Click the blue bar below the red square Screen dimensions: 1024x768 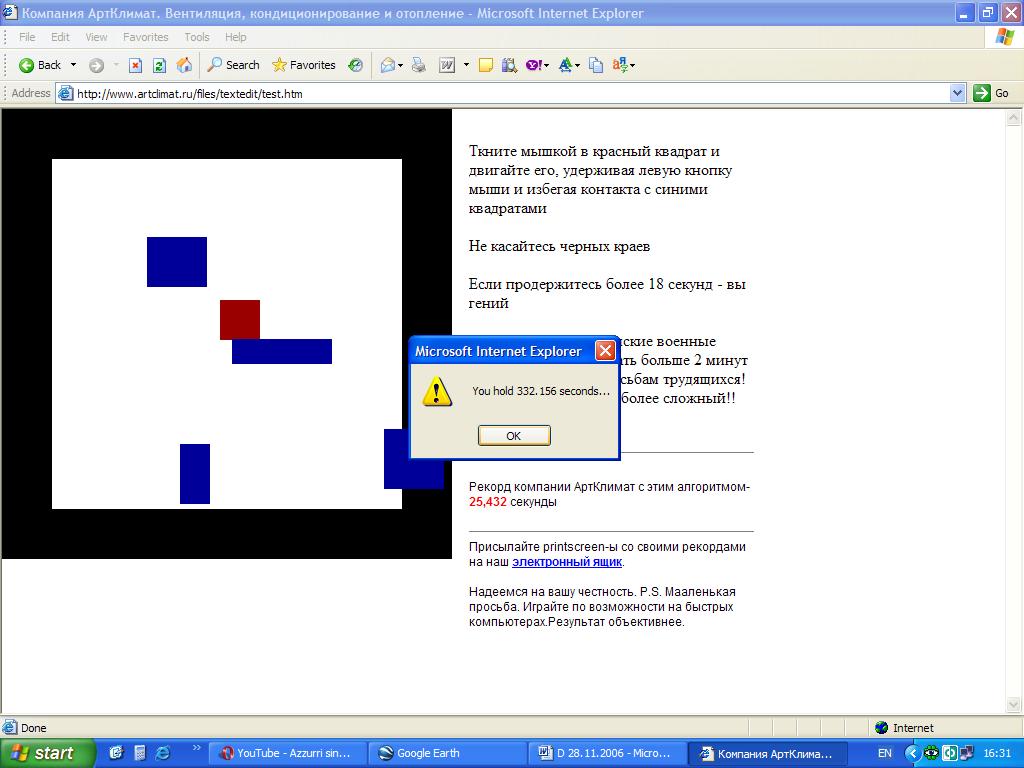click(281, 351)
